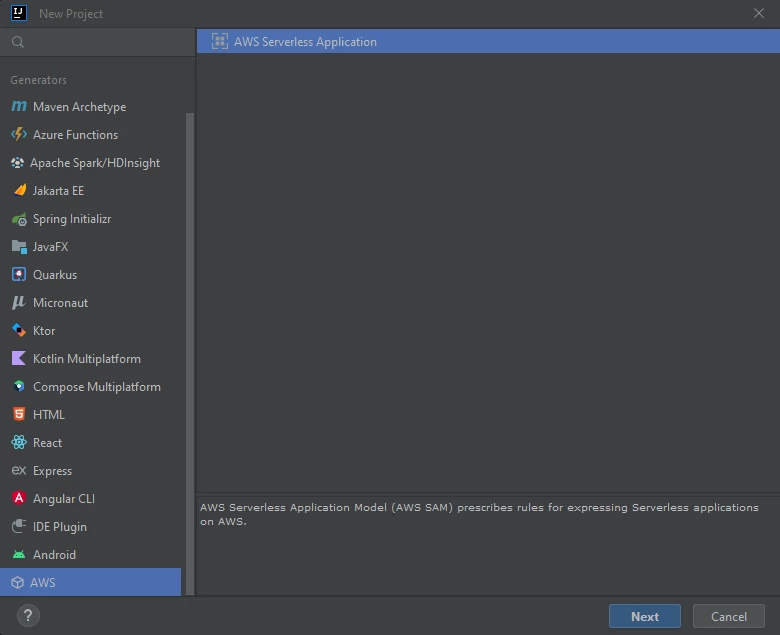Click the Jakarta EE sail icon
Viewport: 780px width, 635px height.
pyautogui.click(x=20, y=190)
